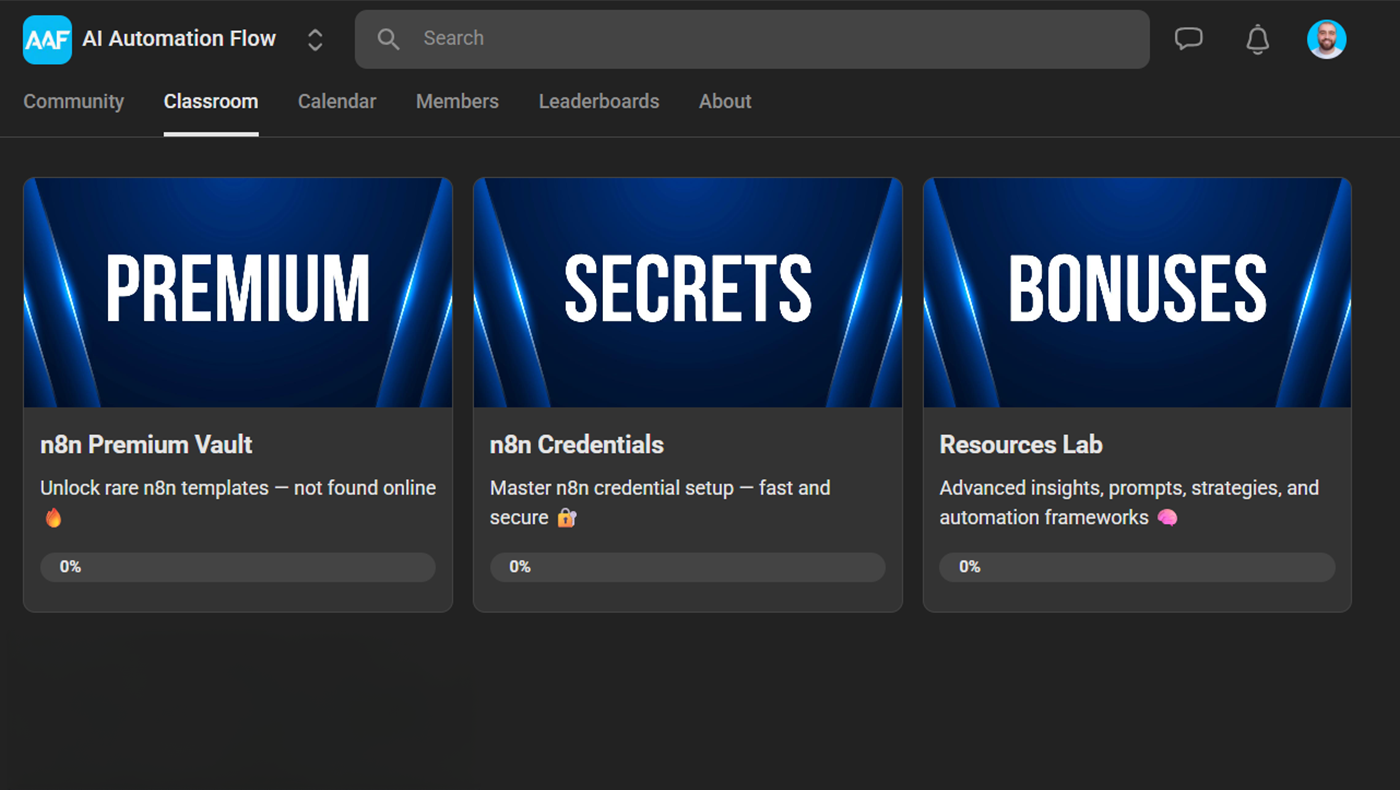This screenshot has height=790, width=1400.
Task: Open the SECRETS course thumbnail
Action: [x=688, y=292]
